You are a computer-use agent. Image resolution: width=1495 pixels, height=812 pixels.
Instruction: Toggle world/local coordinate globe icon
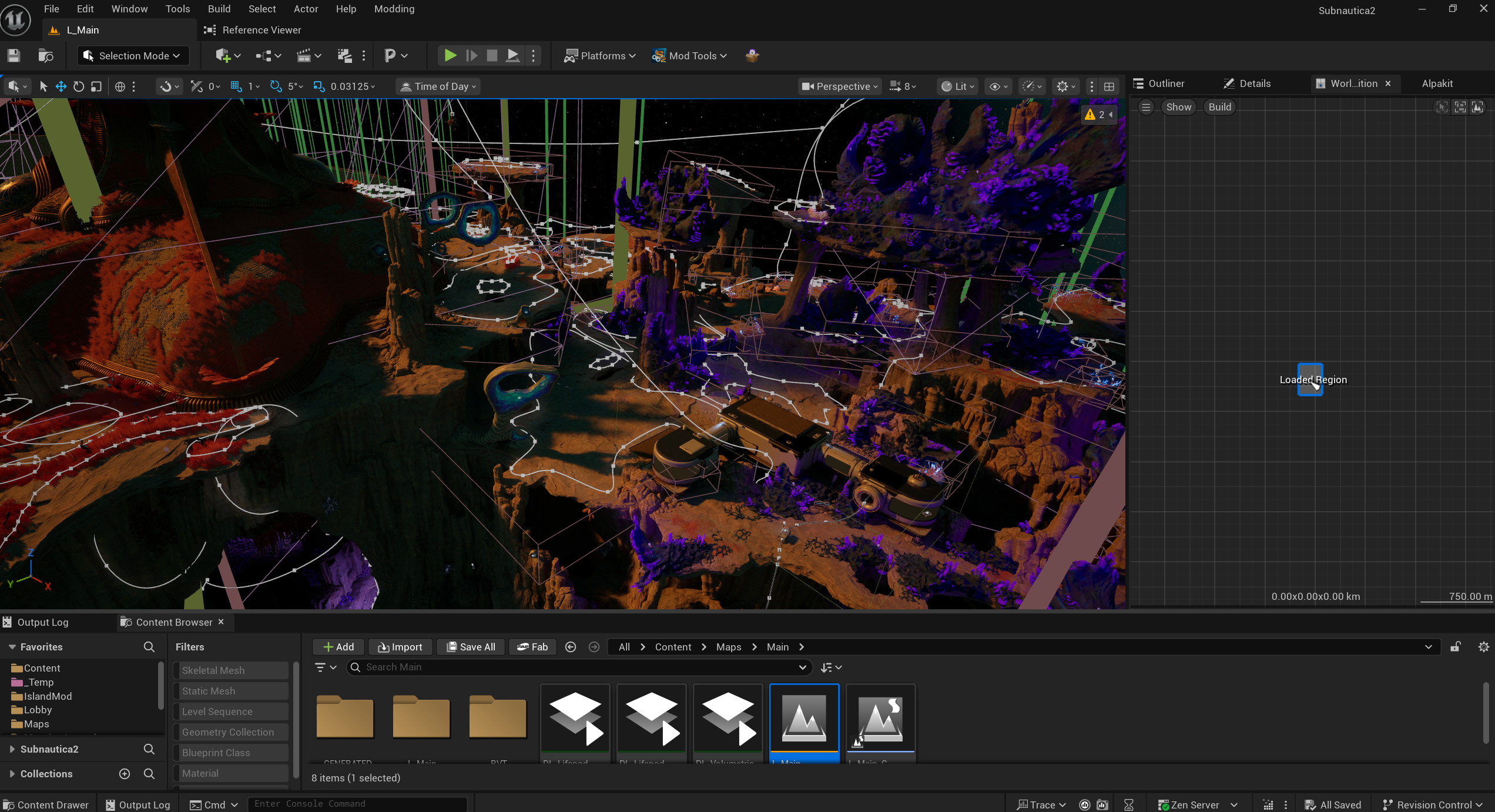coord(120,86)
